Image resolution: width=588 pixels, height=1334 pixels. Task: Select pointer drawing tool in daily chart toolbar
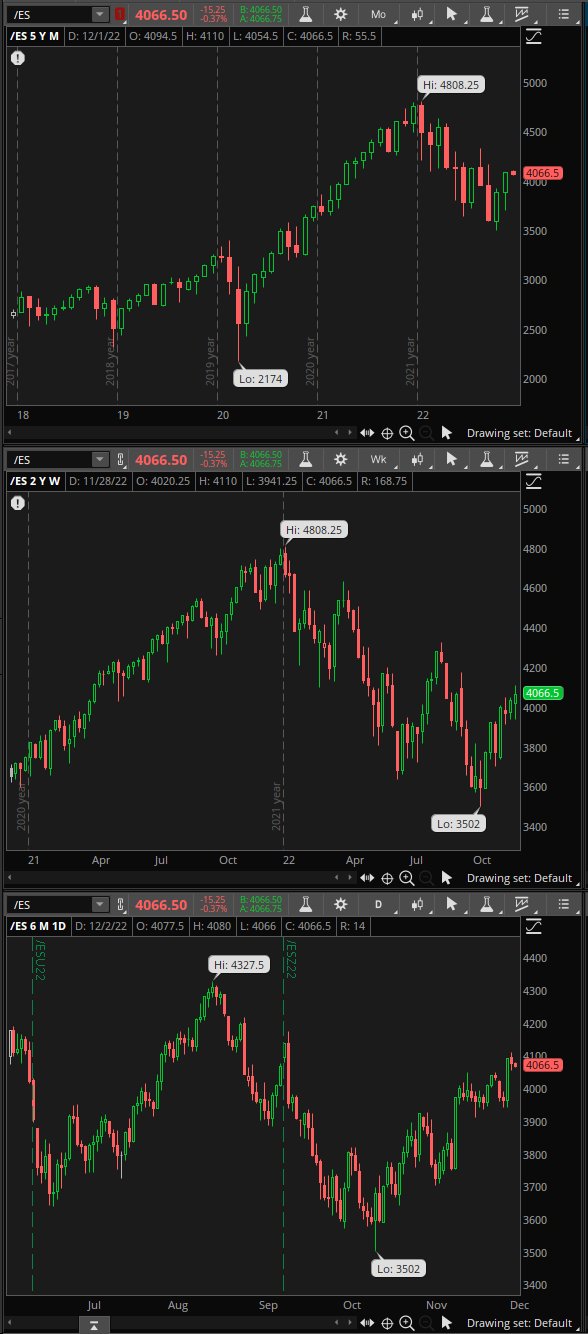pyautogui.click(x=453, y=904)
